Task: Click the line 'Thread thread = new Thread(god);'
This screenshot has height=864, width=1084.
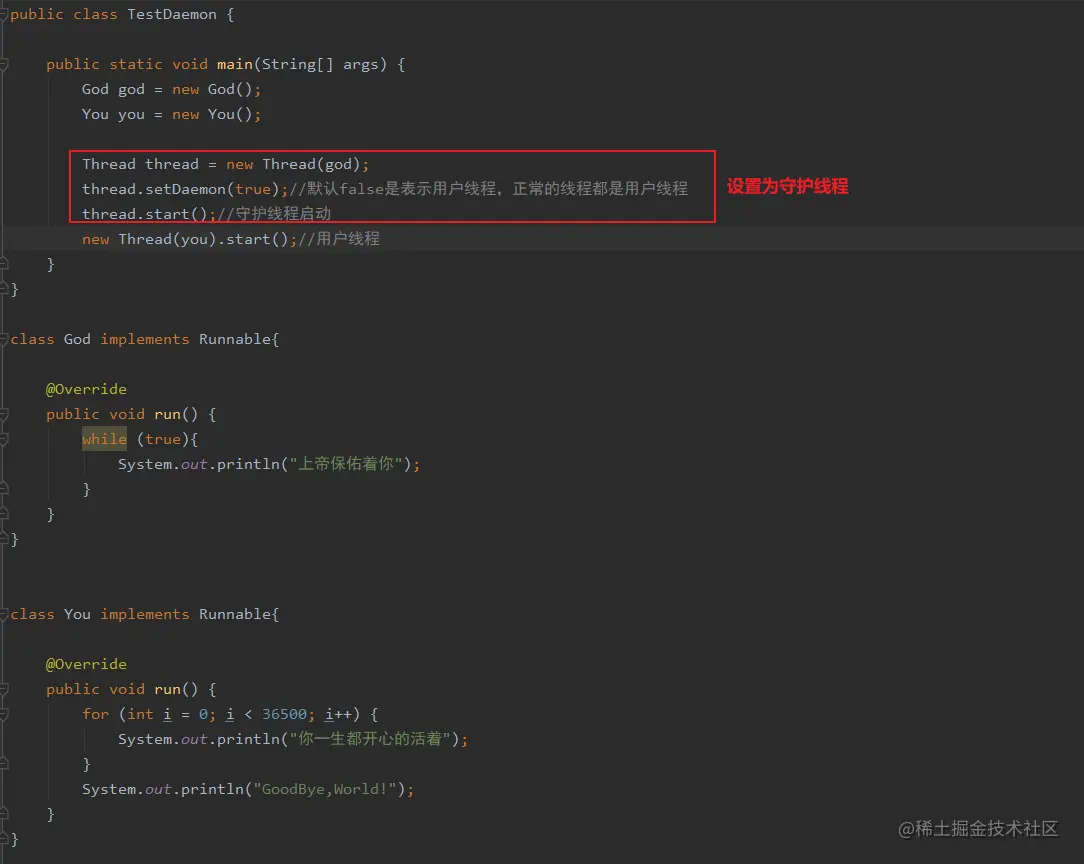Action: click(225, 164)
